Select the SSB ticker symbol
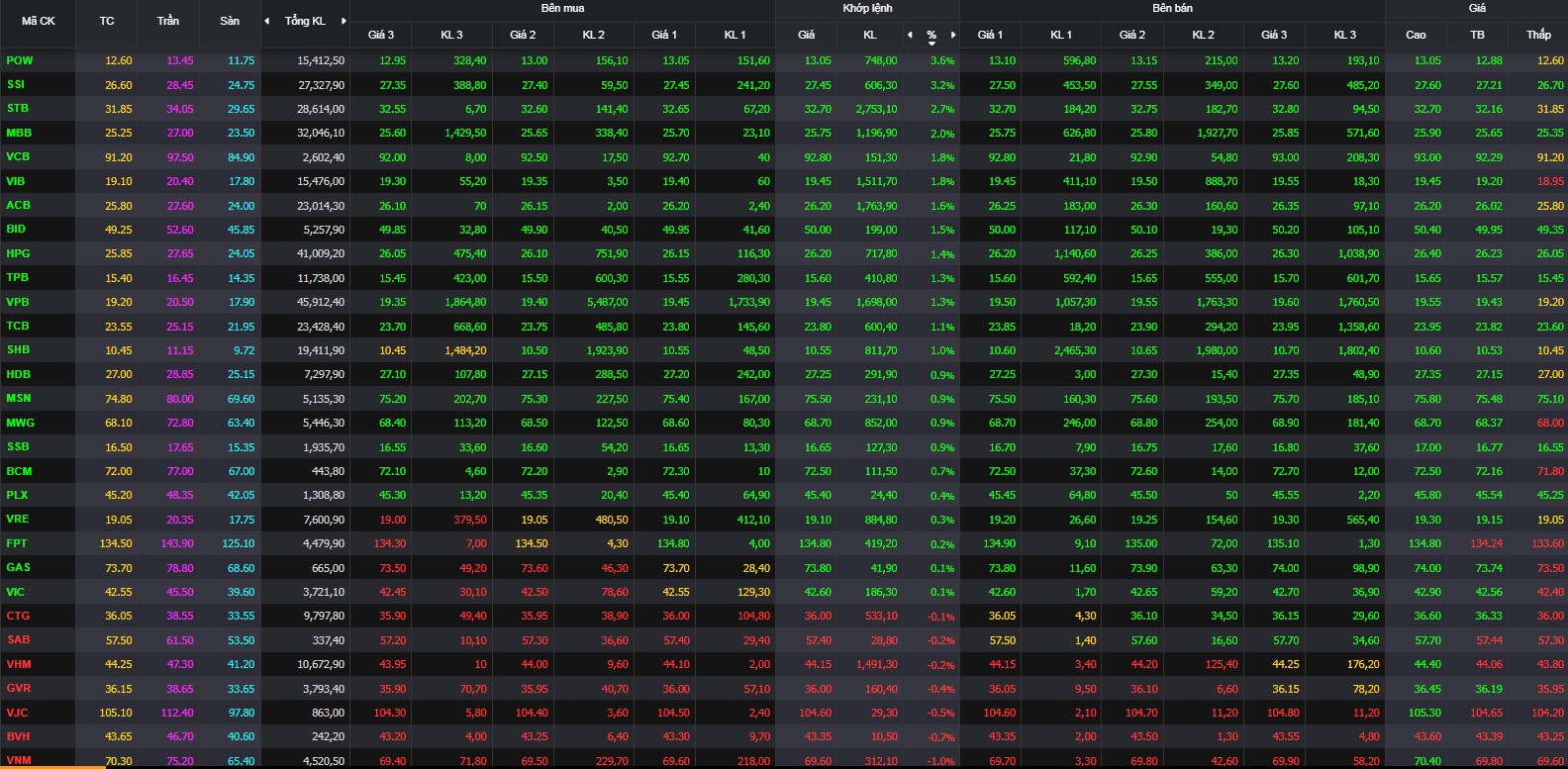1568x769 pixels. pyautogui.click(x=18, y=446)
